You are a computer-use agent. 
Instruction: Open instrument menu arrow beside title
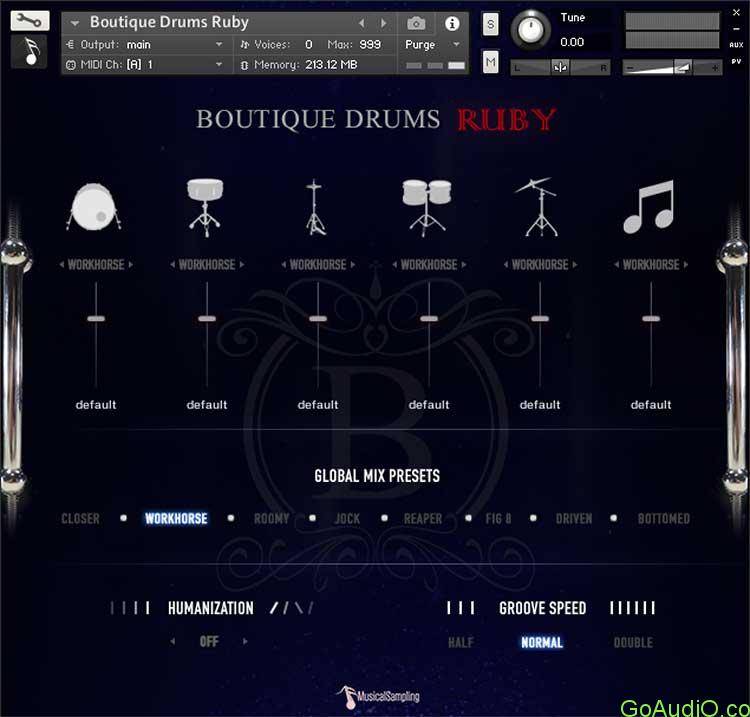coord(75,23)
